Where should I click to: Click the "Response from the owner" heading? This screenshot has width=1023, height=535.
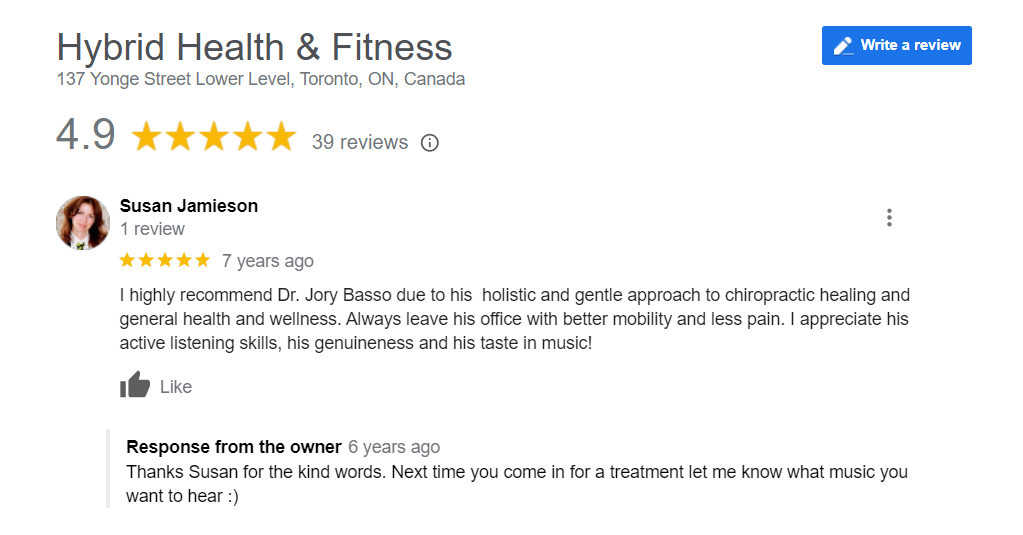pyautogui.click(x=234, y=447)
